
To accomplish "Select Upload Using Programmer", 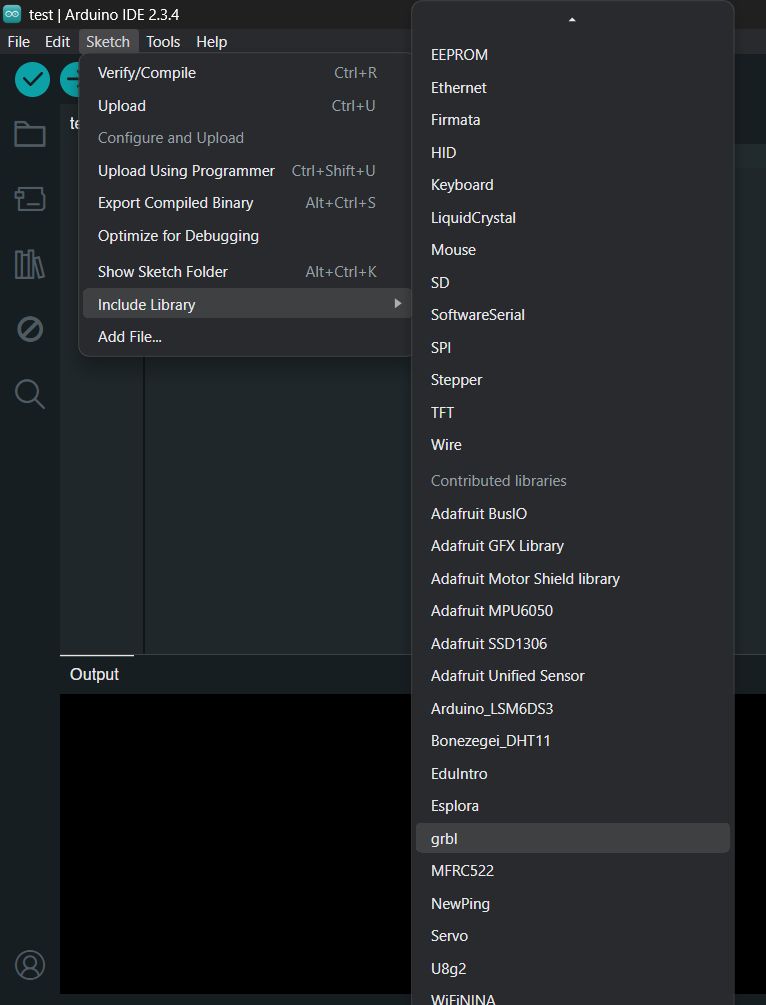I will click(247, 170).
